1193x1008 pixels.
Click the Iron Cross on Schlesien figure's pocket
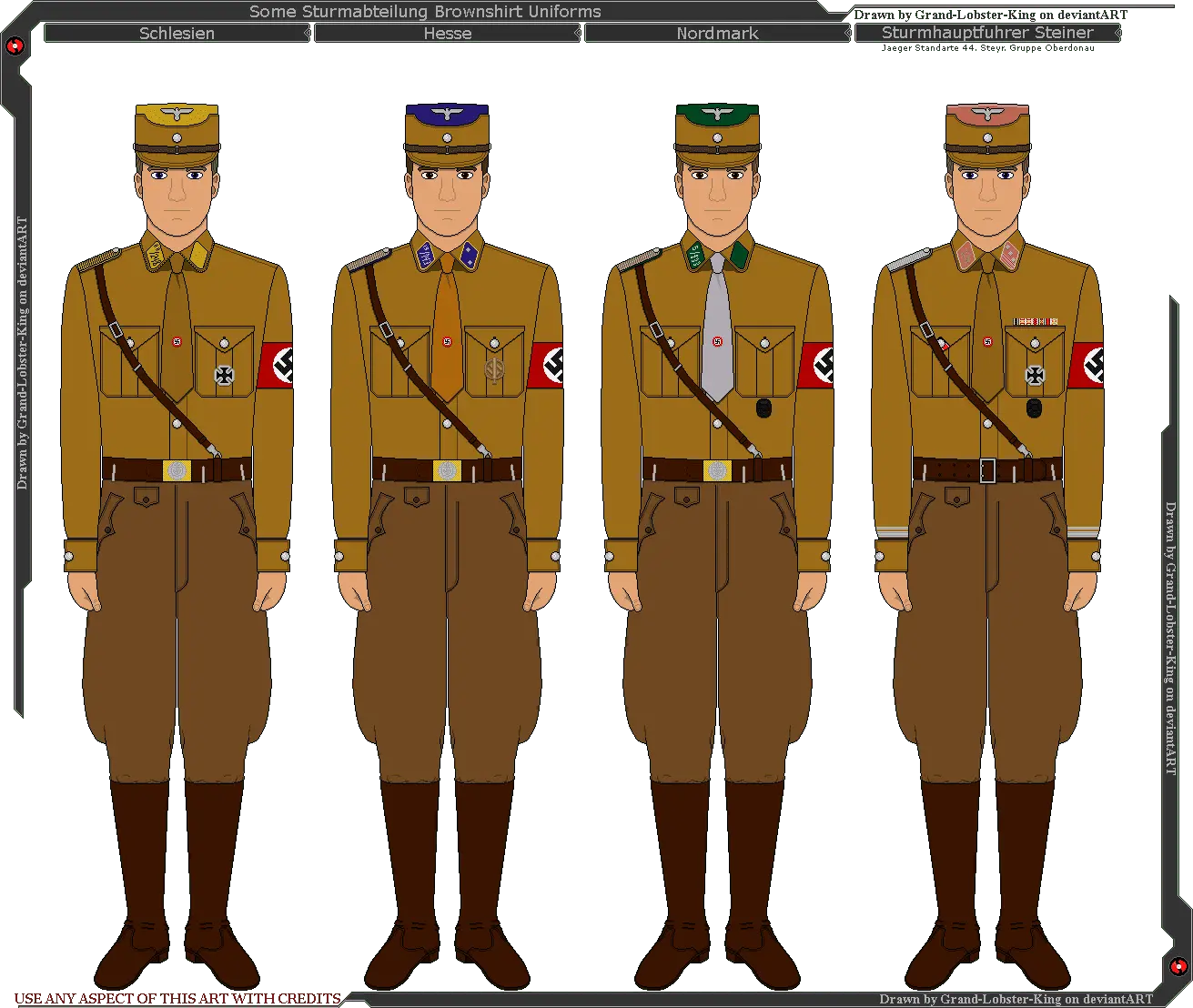(x=224, y=374)
